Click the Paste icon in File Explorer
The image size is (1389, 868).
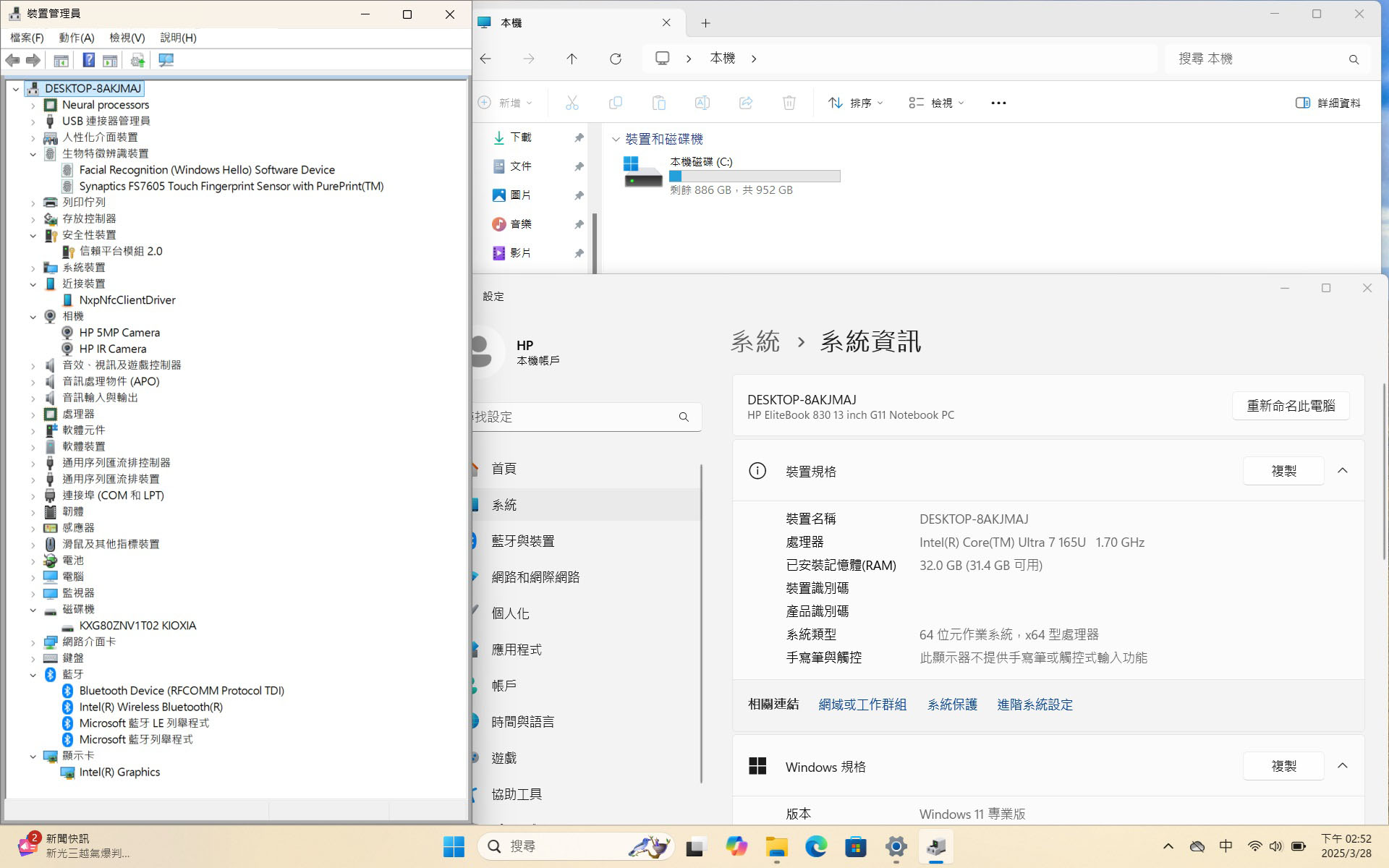tap(658, 103)
